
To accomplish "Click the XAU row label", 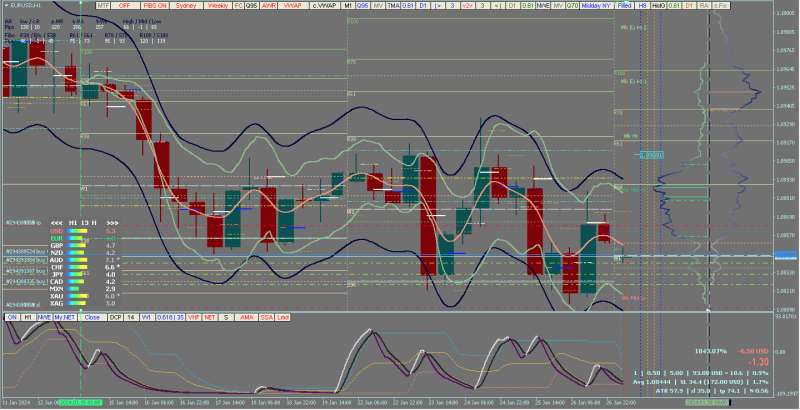I will coord(57,296).
